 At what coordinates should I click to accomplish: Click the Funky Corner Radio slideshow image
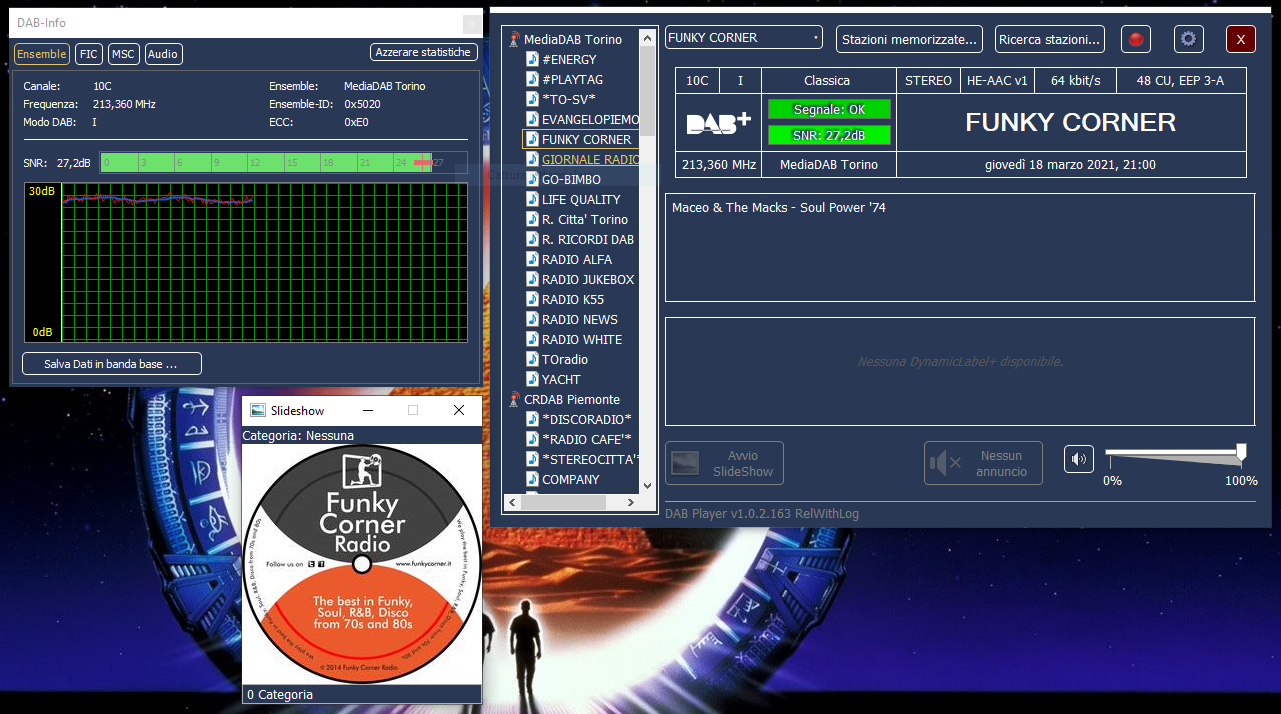click(362, 564)
